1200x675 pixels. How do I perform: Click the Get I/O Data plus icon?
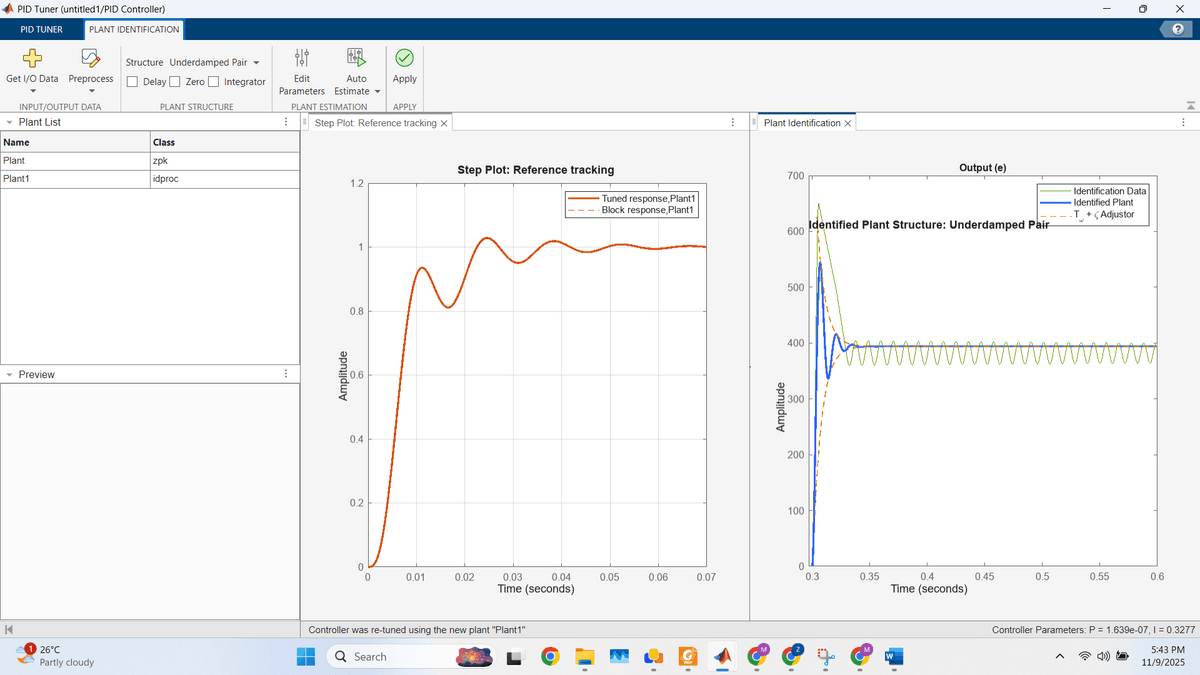point(32,59)
